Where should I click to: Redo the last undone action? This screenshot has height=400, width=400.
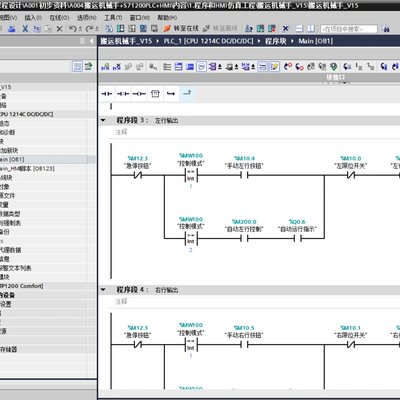point(90,29)
